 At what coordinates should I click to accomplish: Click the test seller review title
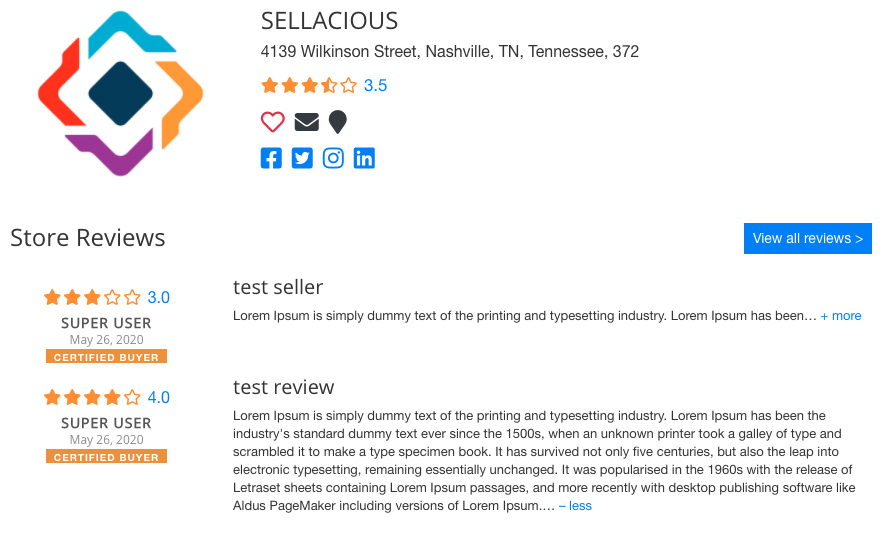[278, 287]
